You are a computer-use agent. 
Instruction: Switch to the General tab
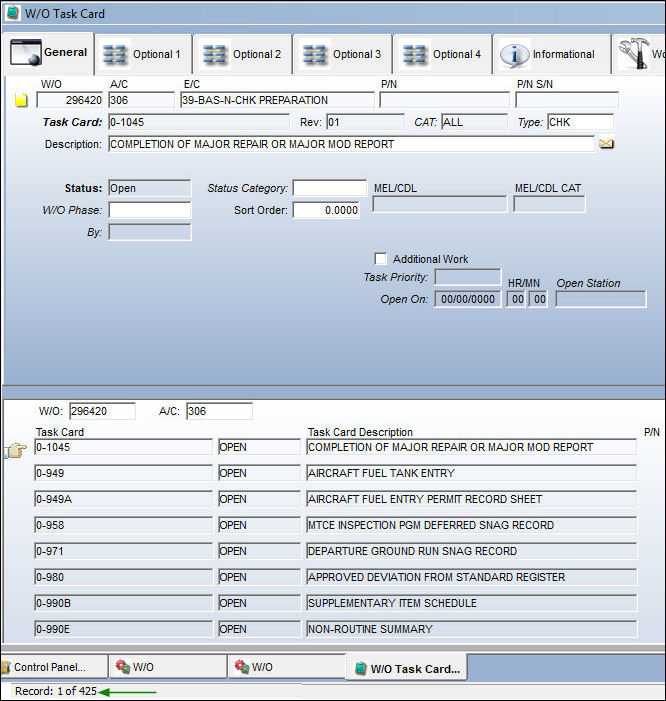click(49, 52)
